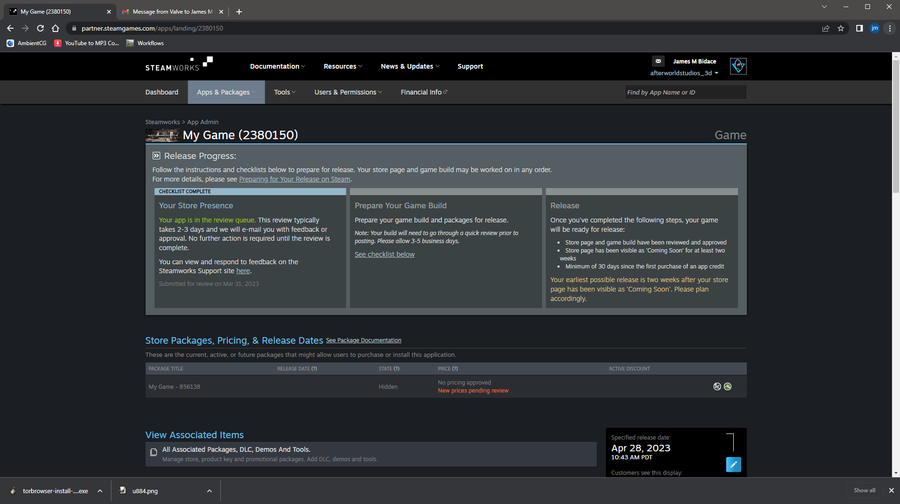Open the mail notification icon beside James M Bidace
The image size is (900, 504).
pos(658,61)
